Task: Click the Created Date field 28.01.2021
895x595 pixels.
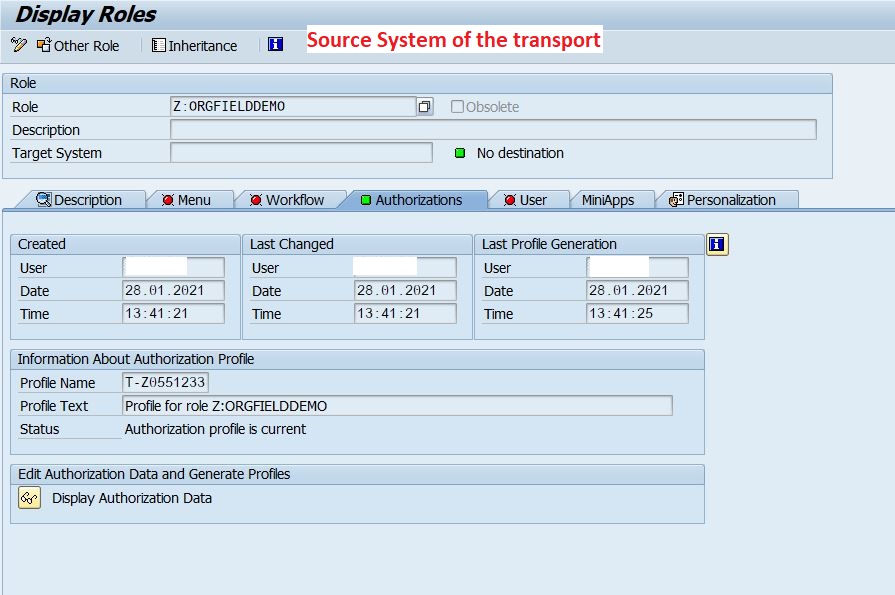Action: [174, 291]
